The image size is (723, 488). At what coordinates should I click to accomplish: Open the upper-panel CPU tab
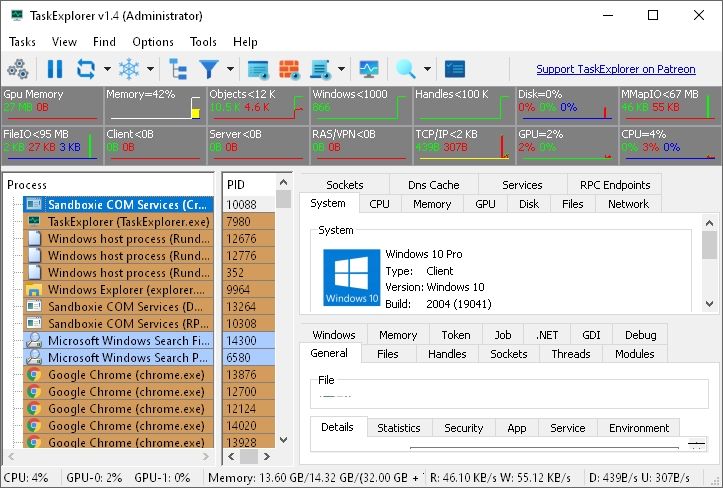pos(379,204)
